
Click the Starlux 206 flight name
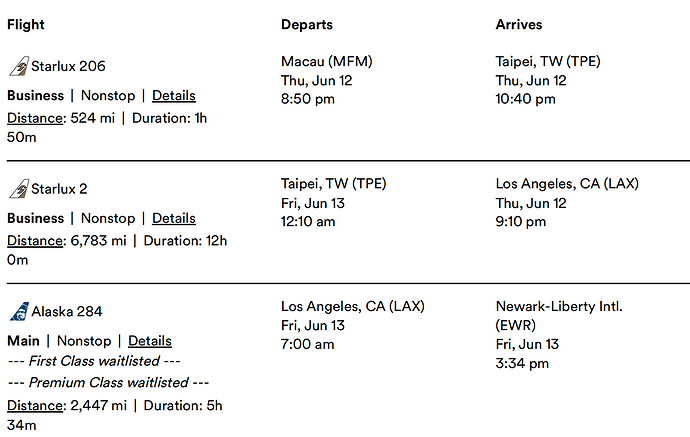pyautogui.click(x=68, y=67)
